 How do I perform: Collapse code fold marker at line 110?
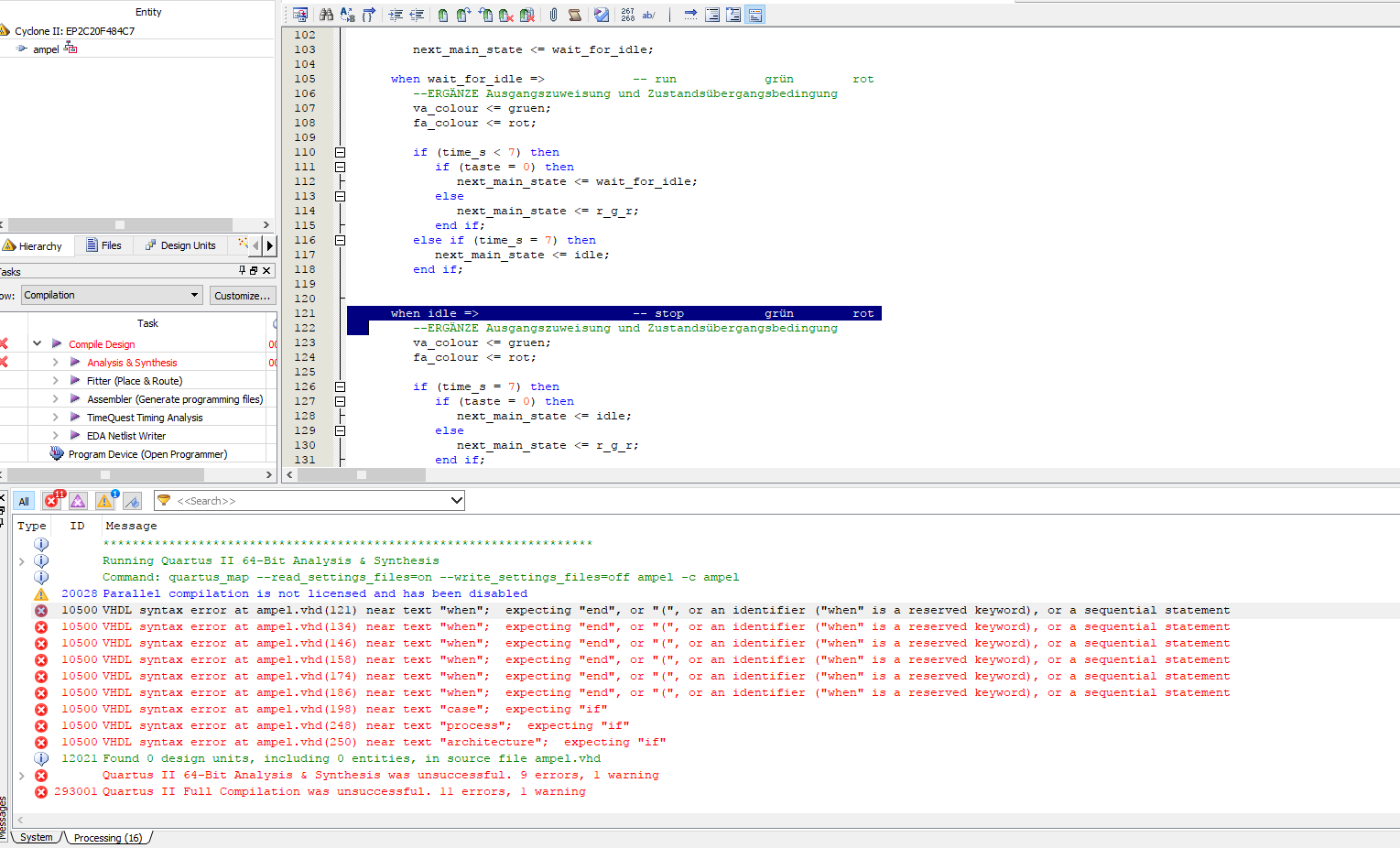coord(340,152)
